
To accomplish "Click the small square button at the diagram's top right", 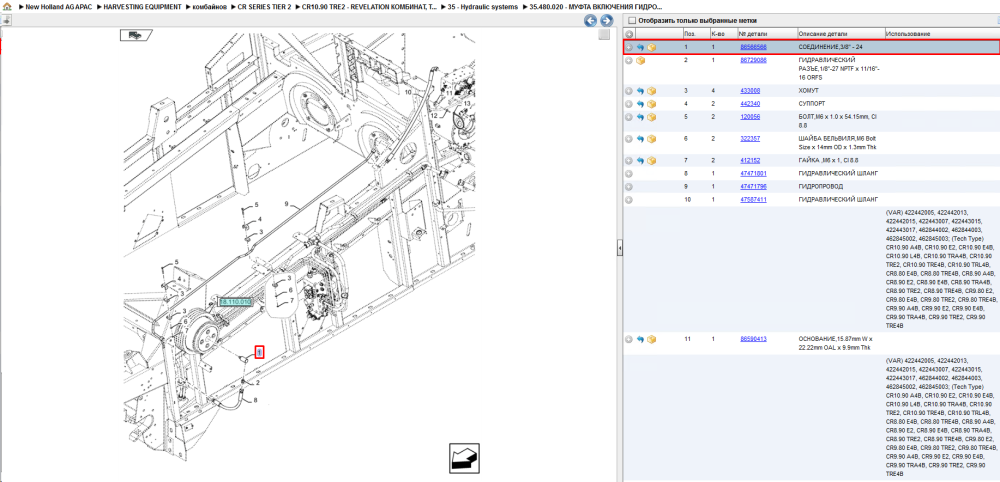I will 604,35.
